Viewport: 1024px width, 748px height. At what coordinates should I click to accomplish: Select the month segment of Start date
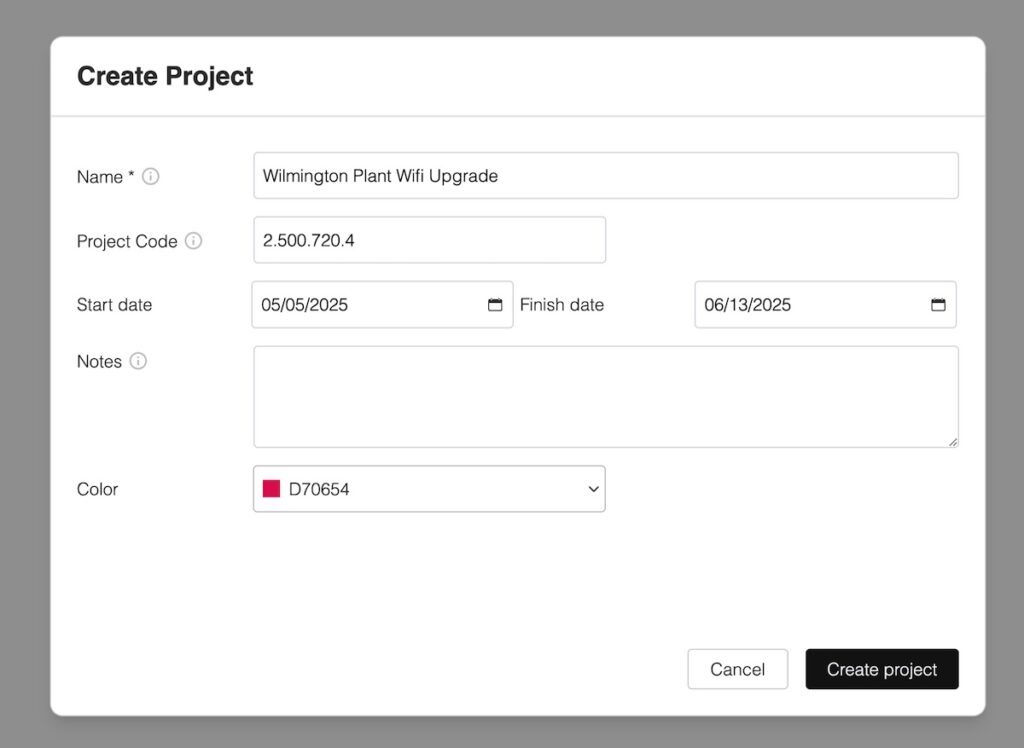271,305
